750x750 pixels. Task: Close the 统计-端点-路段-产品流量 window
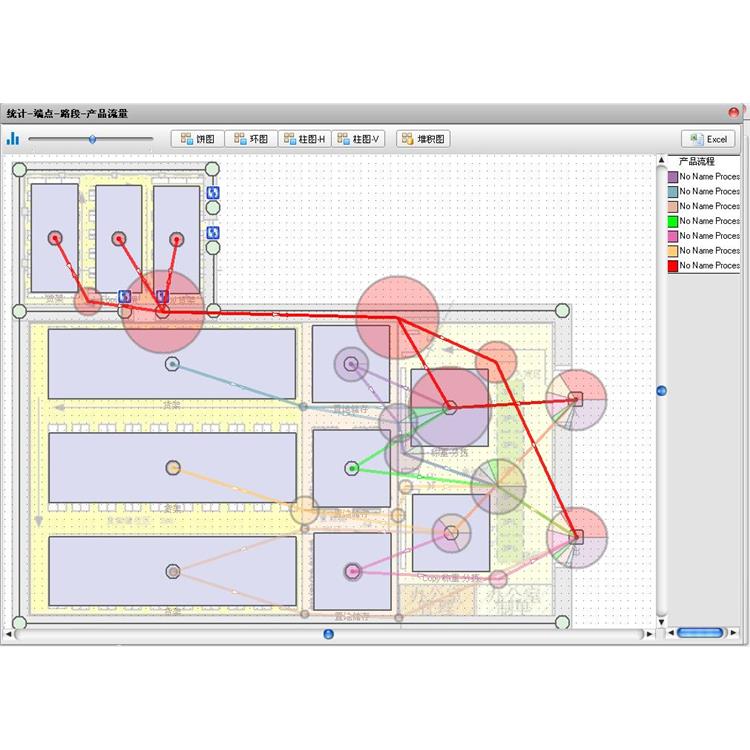pyautogui.click(x=734, y=113)
